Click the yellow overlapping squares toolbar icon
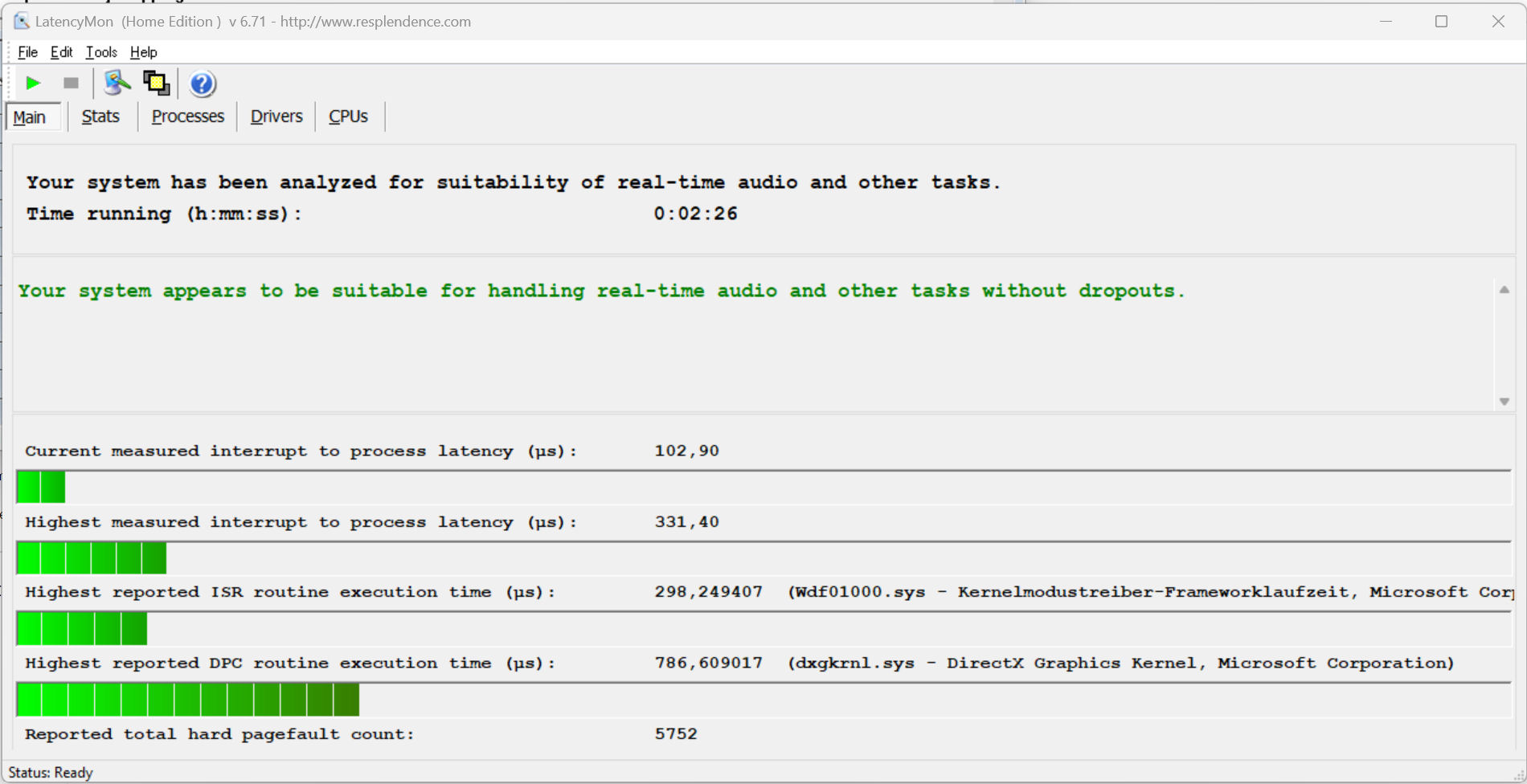The image size is (1527, 784). click(156, 83)
